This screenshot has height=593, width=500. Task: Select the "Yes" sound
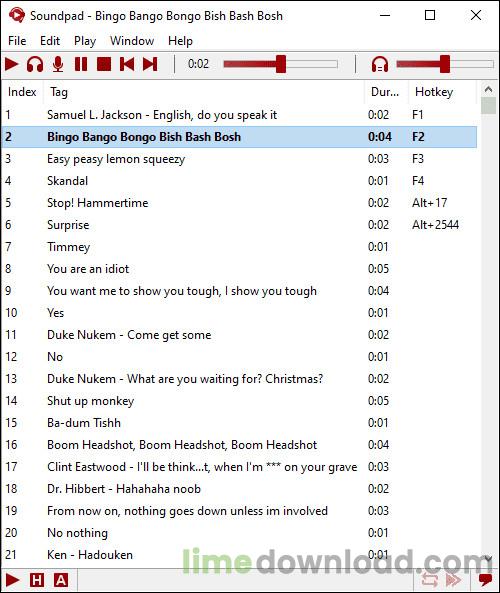coord(239,313)
